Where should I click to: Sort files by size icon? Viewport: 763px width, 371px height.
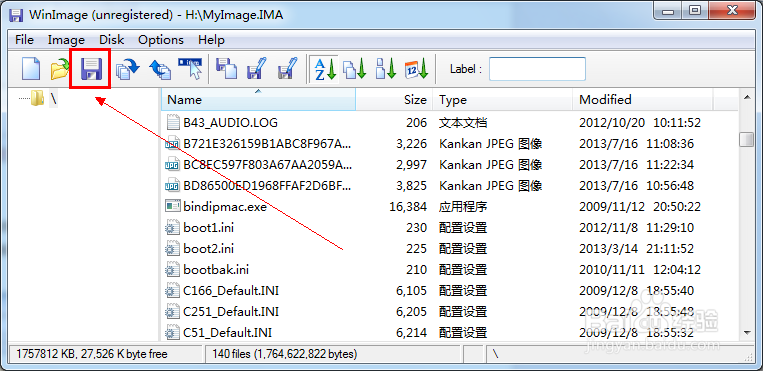(386, 69)
